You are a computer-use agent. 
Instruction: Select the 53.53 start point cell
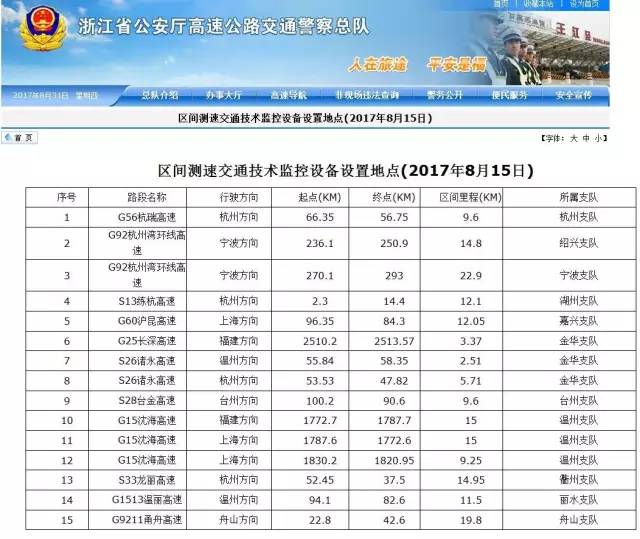coord(310,381)
